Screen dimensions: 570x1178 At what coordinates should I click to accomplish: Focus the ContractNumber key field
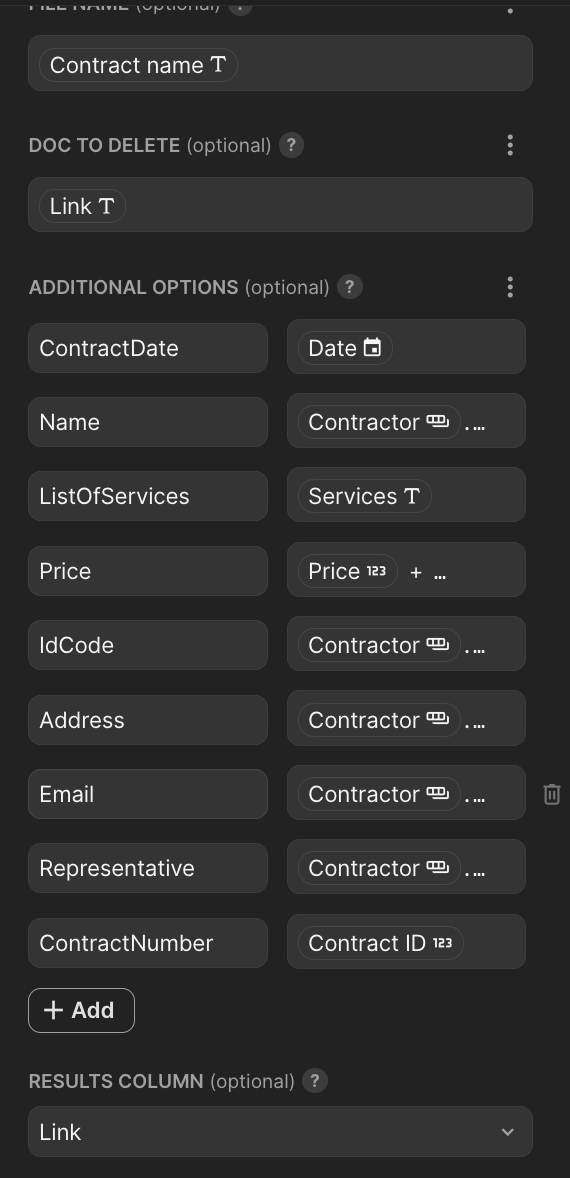(x=148, y=943)
